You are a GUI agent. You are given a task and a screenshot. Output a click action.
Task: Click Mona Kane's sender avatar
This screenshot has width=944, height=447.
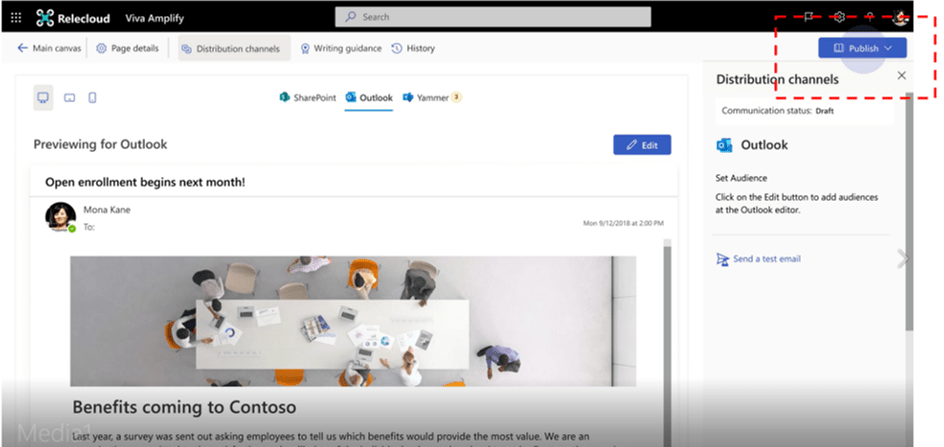click(x=60, y=217)
